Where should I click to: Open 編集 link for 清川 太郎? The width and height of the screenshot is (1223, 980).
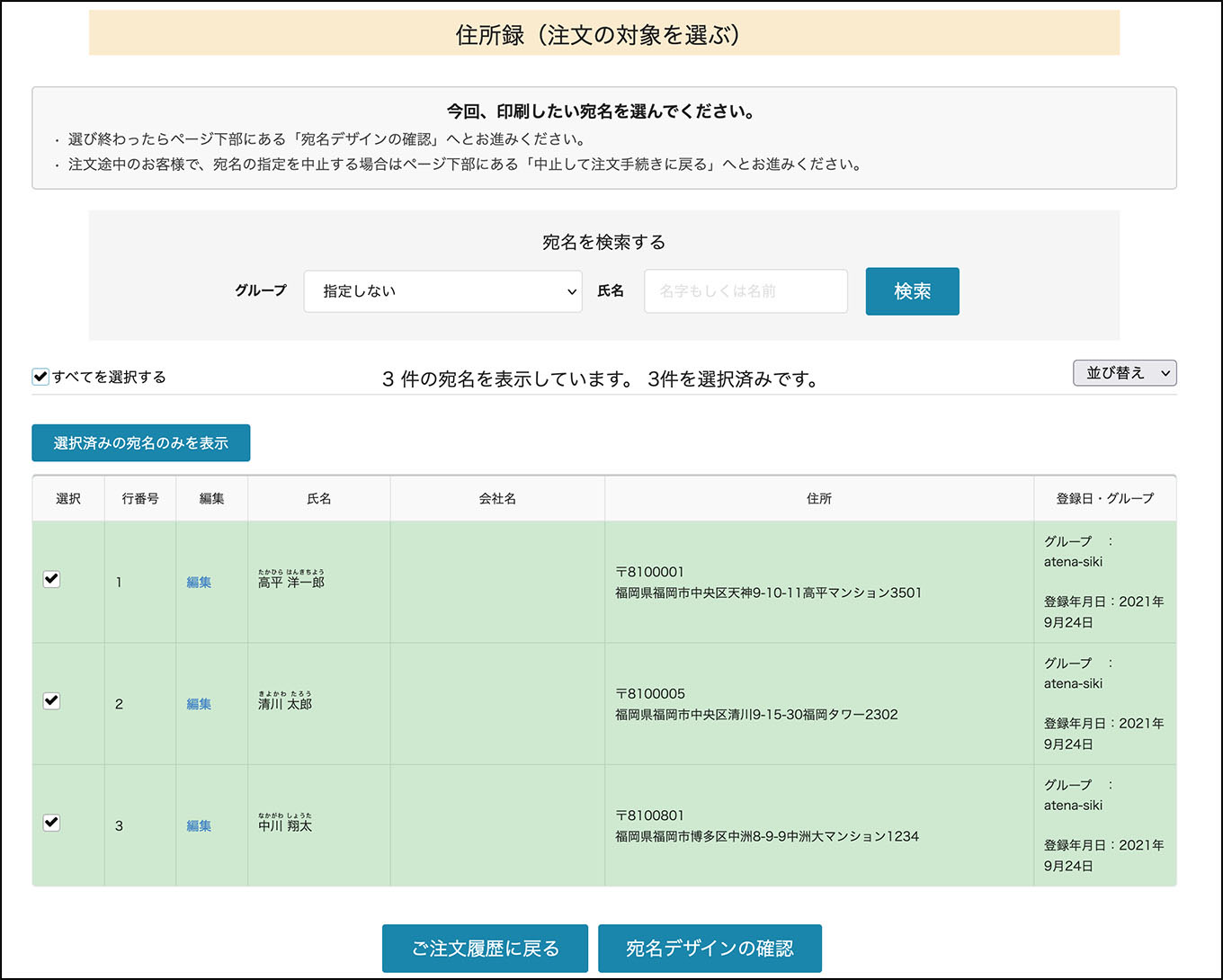point(199,704)
